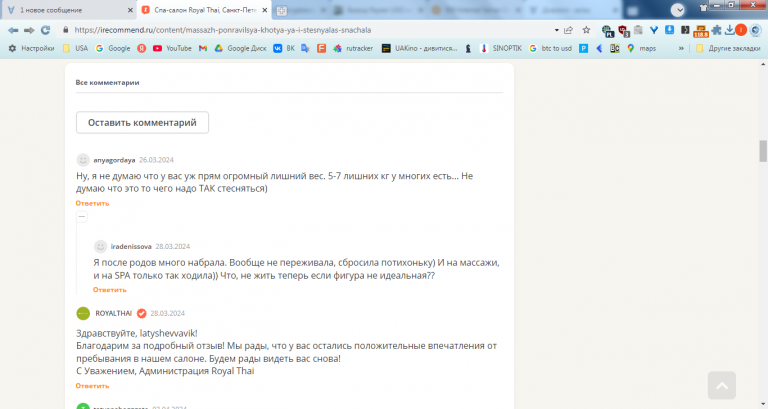
Task: Click the verified badge next to ROYALTHAI
Action: (x=142, y=313)
